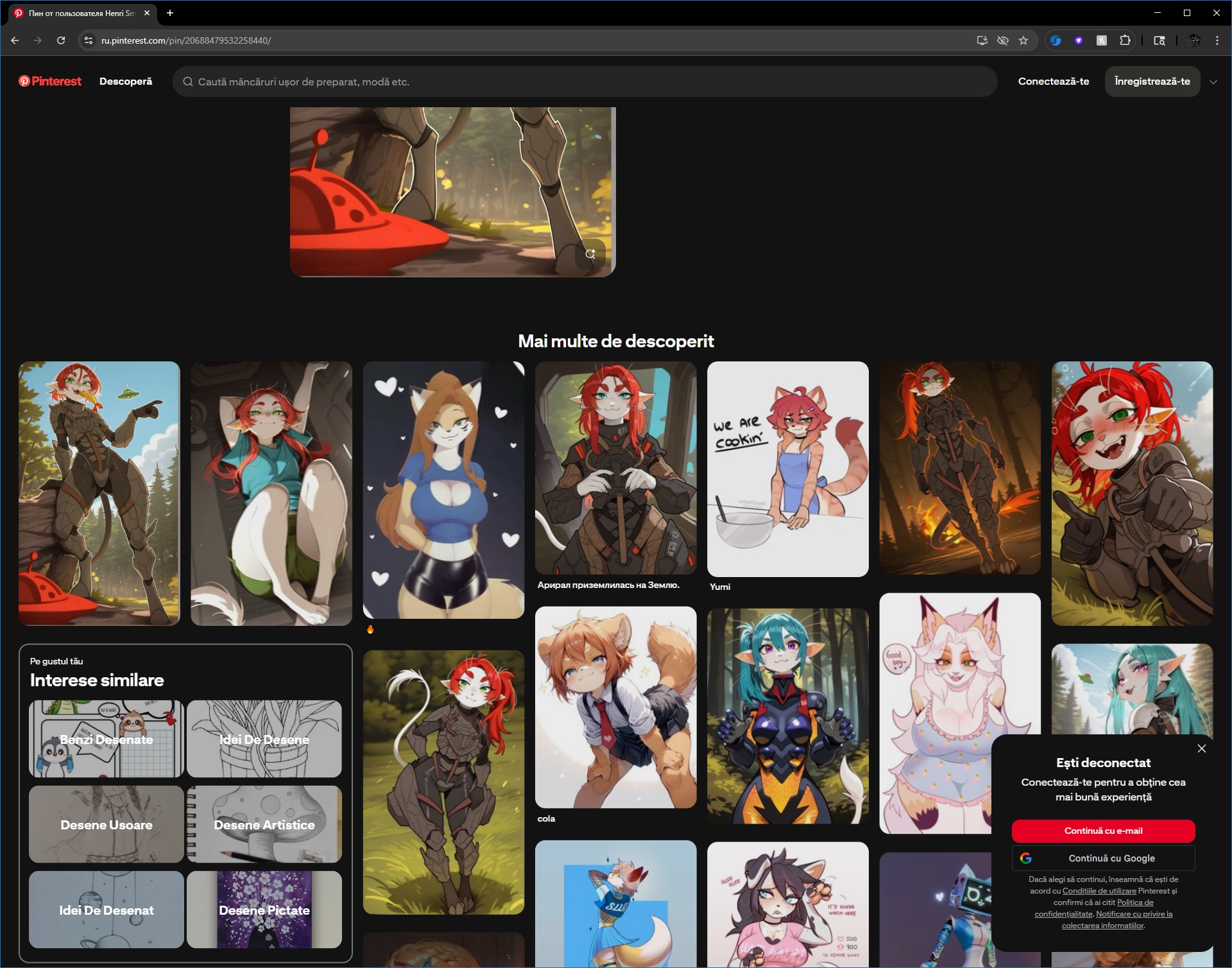Expand the header chevron dropdown
This screenshot has height=968, width=1232.
click(1213, 82)
